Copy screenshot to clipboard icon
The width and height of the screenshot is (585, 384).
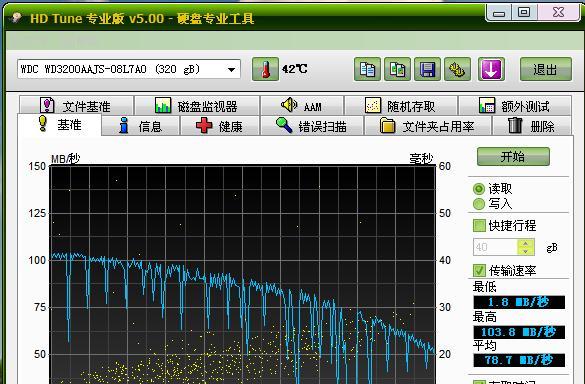tap(397, 69)
